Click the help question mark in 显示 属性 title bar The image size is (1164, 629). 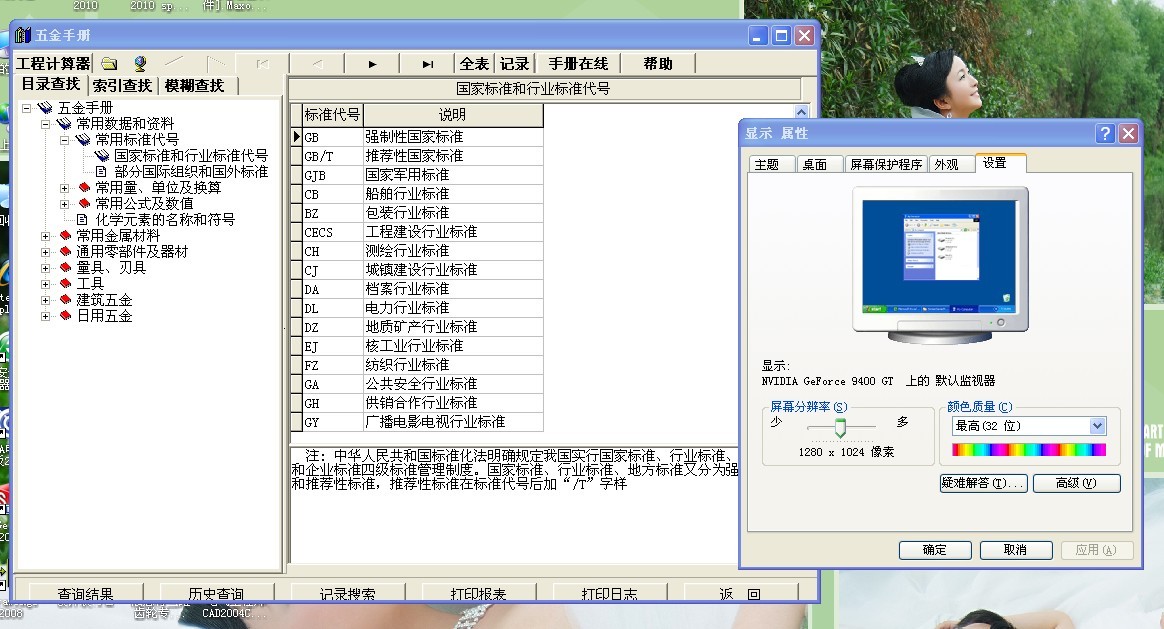[x=1105, y=133]
